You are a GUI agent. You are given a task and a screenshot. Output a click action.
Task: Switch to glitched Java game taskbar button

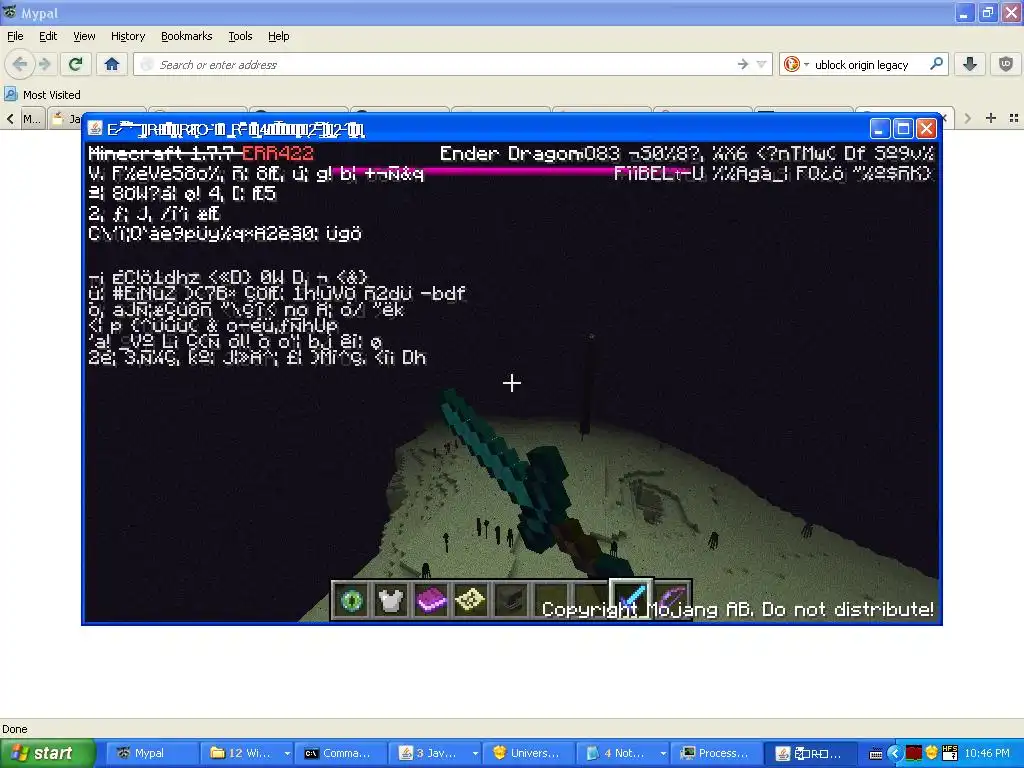(810, 753)
